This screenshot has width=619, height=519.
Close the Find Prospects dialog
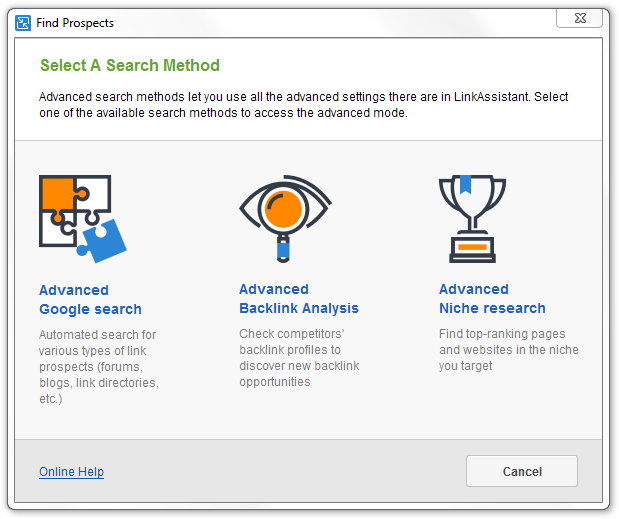point(580,18)
